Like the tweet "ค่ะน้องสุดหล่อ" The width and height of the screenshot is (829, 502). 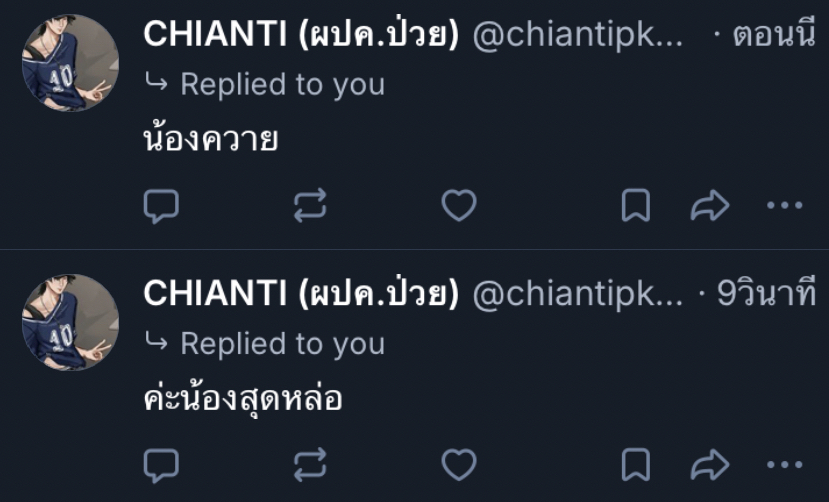(459, 464)
